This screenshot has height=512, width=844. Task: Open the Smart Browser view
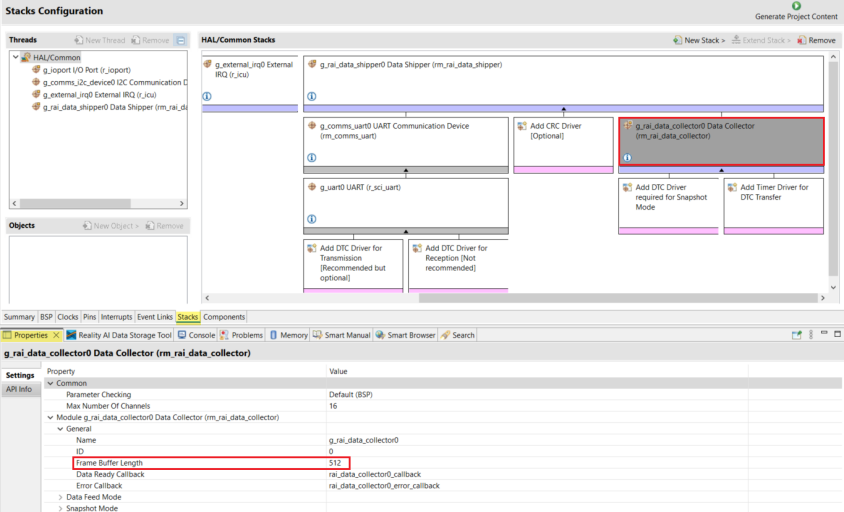coord(405,335)
